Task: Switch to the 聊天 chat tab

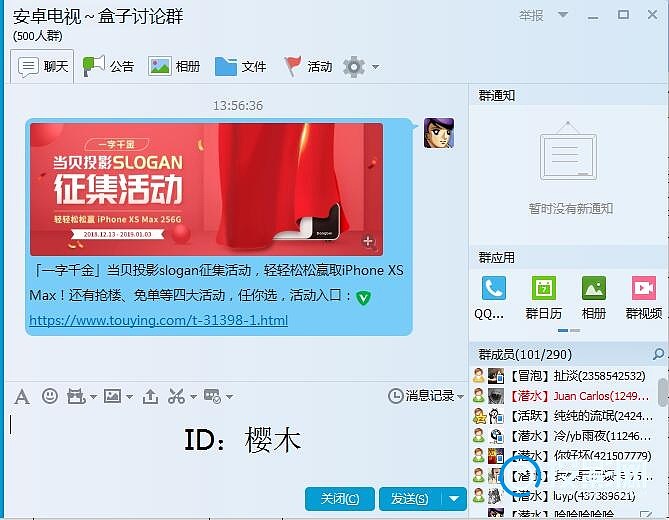Action: [x=43, y=67]
